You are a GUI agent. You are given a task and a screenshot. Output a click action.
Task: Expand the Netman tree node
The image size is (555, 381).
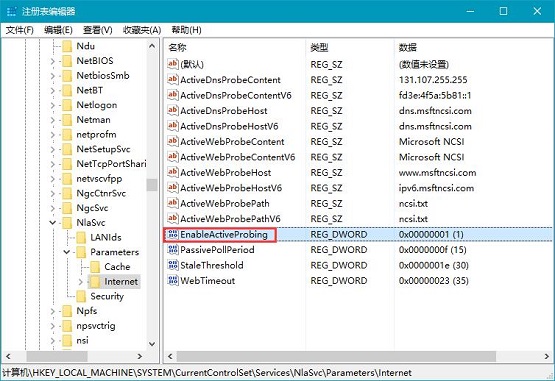(53, 120)
